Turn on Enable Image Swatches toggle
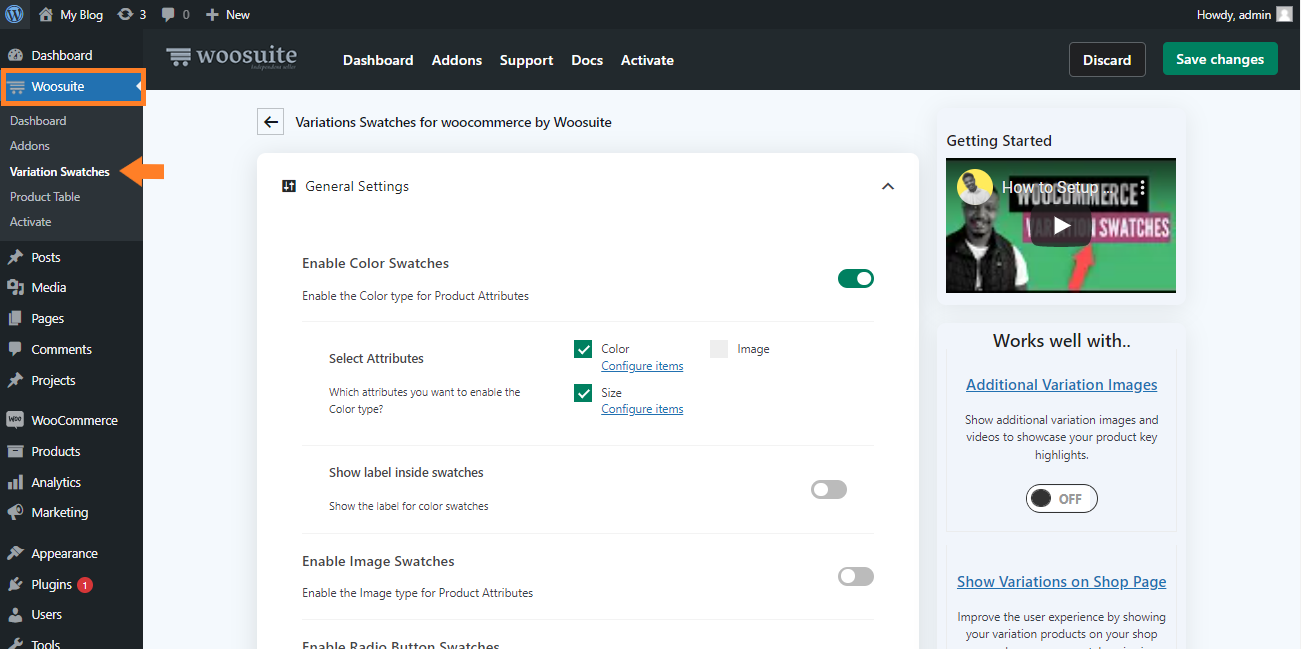1301x649 pixels. point(856,576)
